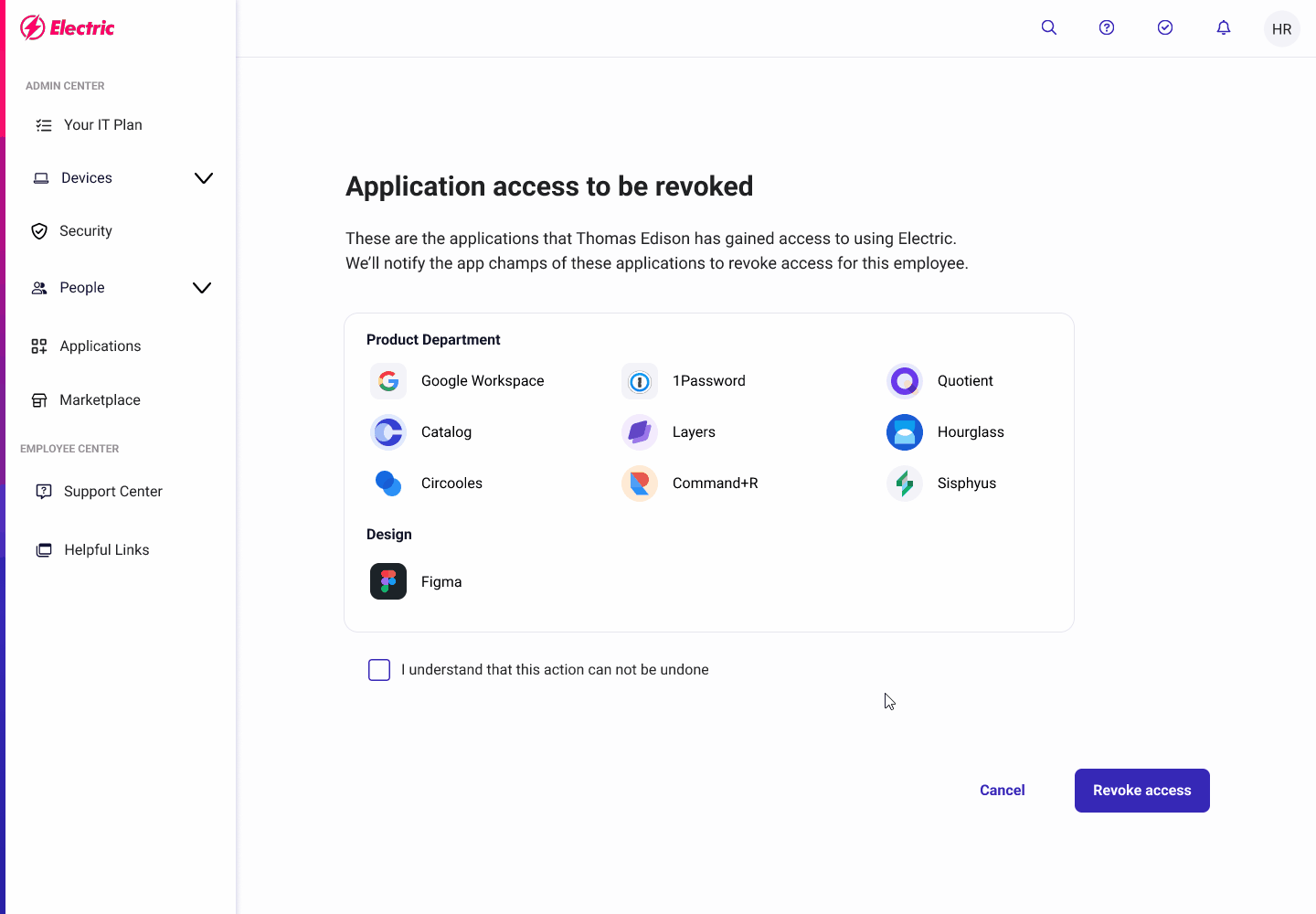Screen dimensions: 1316x914
Task: Click the Sisphyus app icon
Action: [905, 484]
